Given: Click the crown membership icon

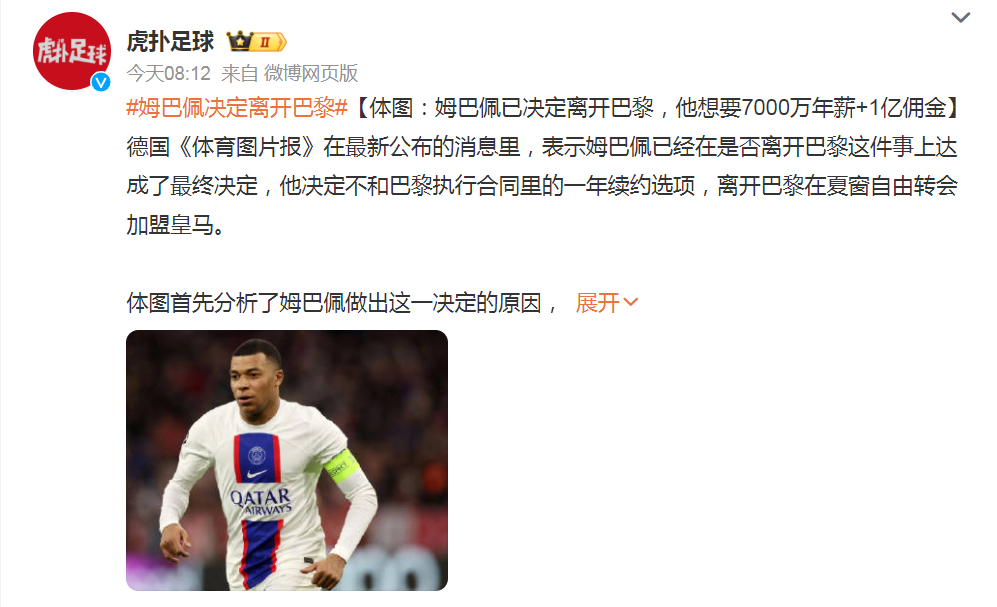Looking at the screenshot, I should point(240,42).
